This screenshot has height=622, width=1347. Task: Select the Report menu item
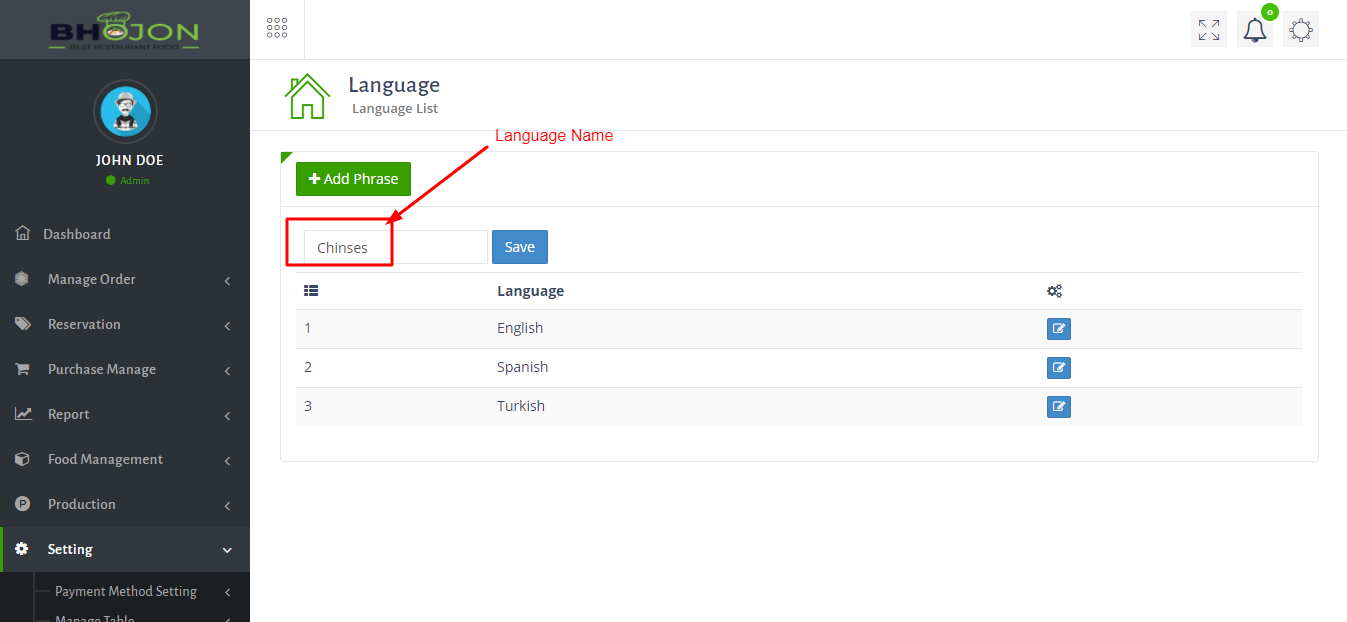68,413
